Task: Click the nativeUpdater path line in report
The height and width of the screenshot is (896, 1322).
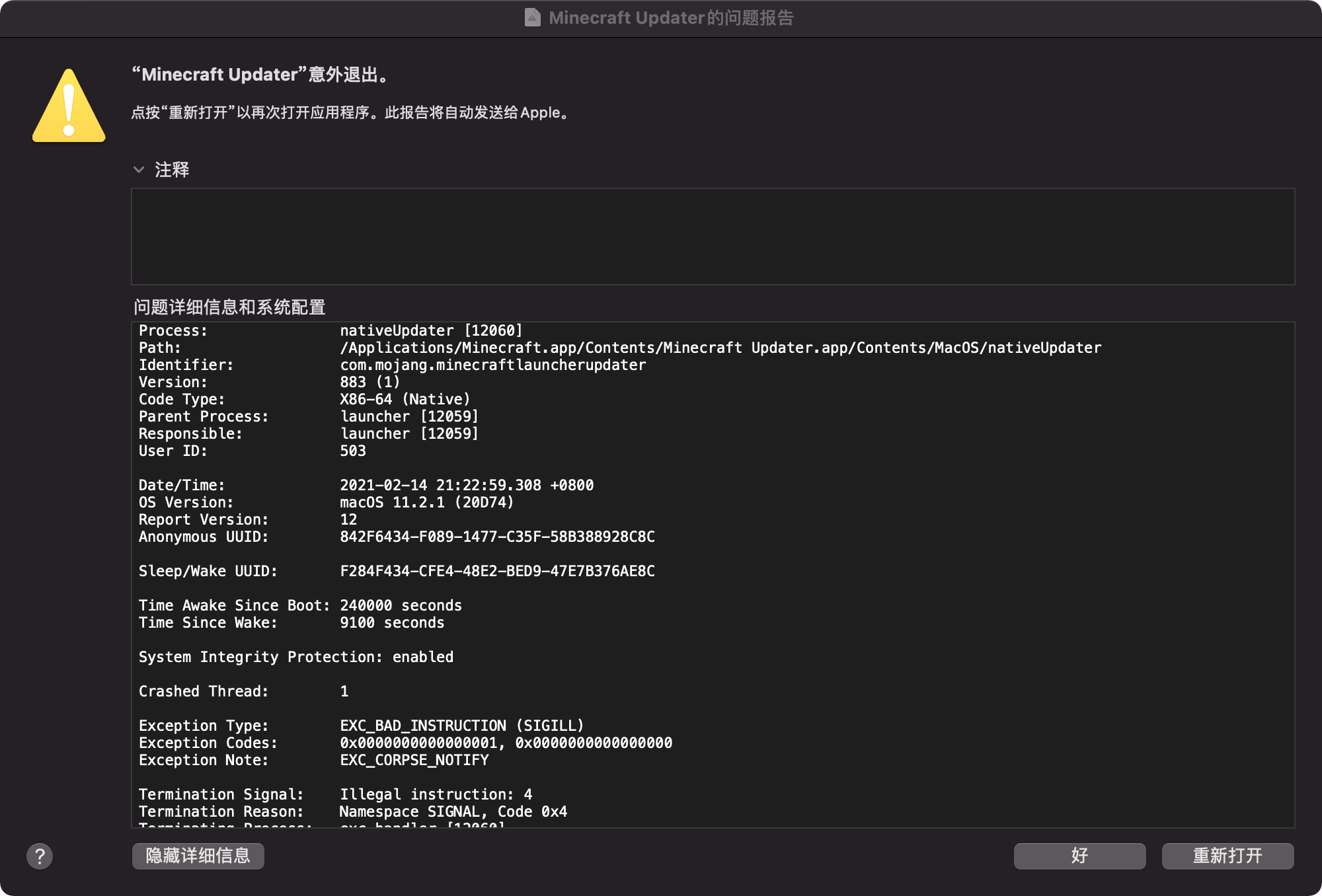Action: pos(720,348)
